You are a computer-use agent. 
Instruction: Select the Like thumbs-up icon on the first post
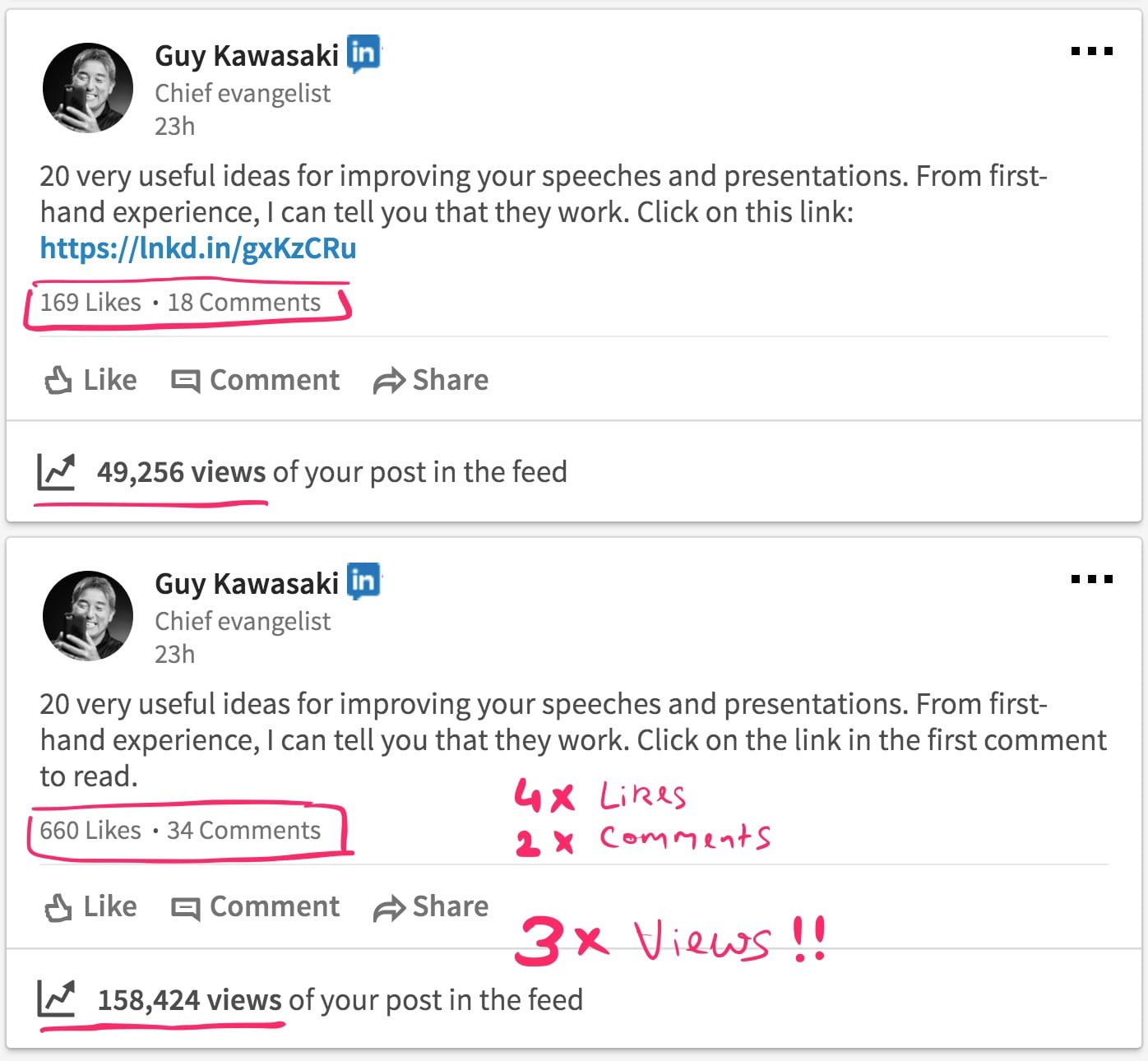click(57, 379)
